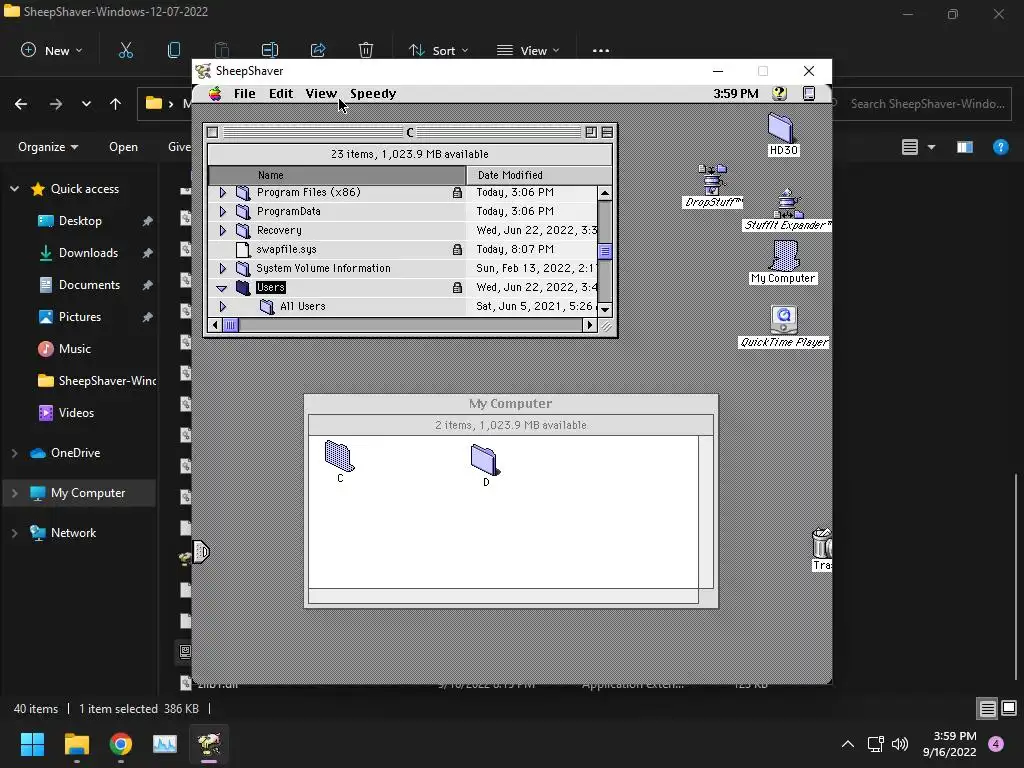
Task: Click the scroll right arrow in C window
Action: click(590, 325)
